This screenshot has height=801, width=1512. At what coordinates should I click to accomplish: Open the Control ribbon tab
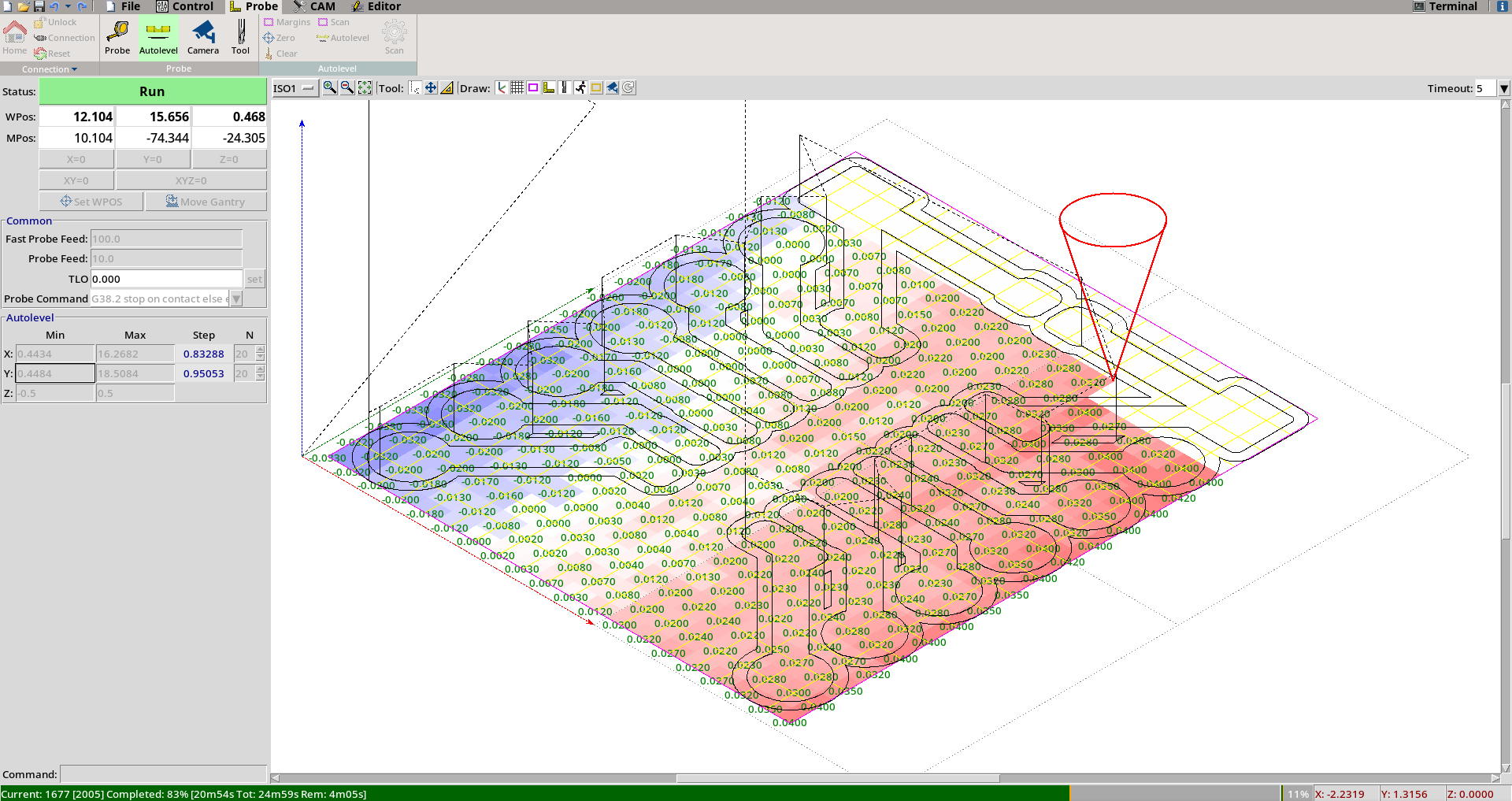[x=184, y=6]
